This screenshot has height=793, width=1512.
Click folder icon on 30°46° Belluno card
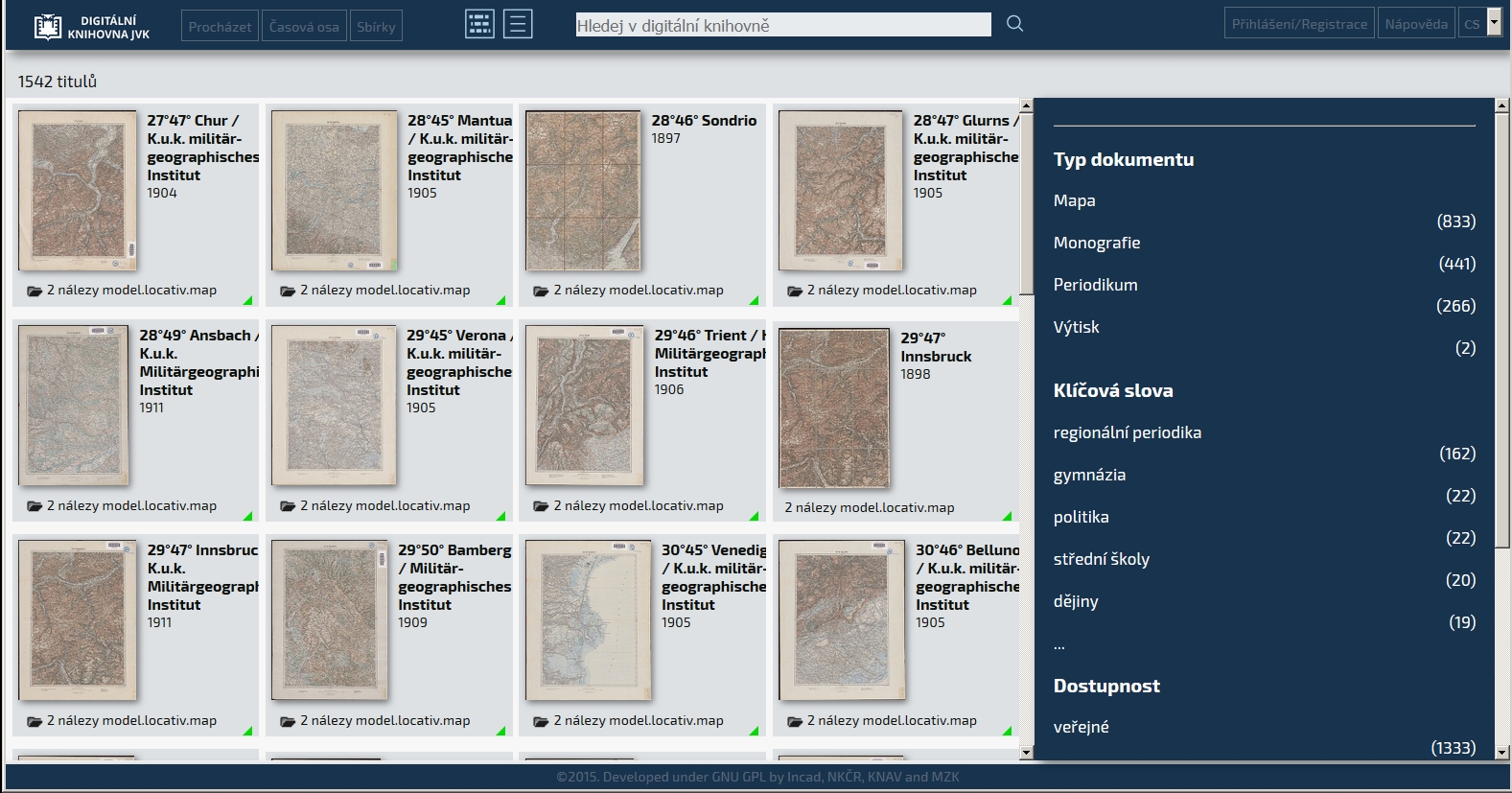(795, 721)
